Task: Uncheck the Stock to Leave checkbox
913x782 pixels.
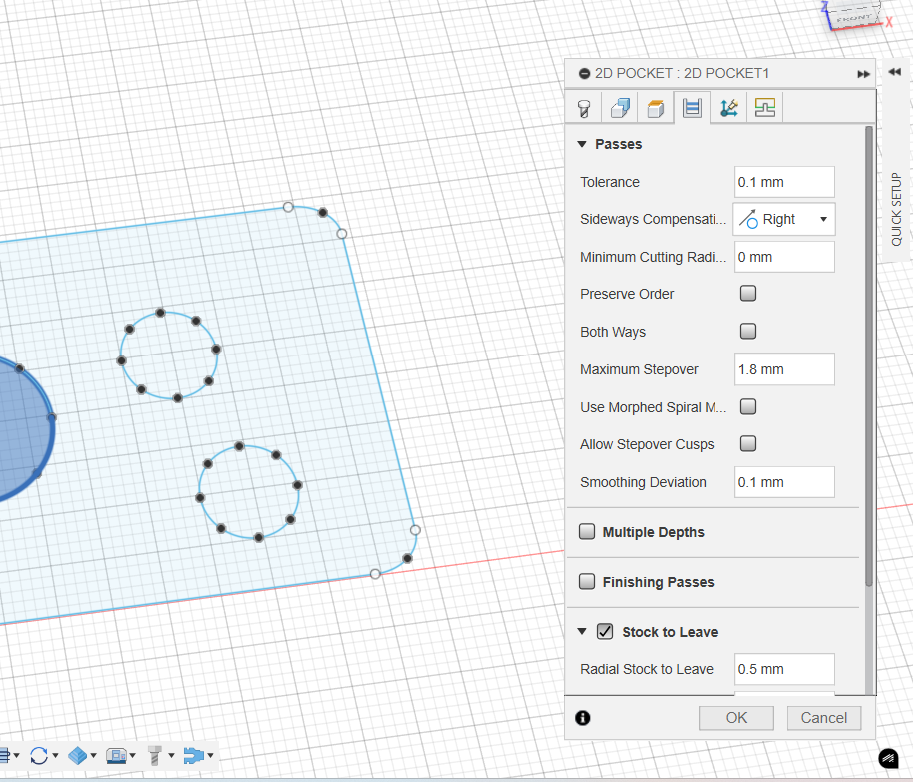Action: tap(605, 632)
